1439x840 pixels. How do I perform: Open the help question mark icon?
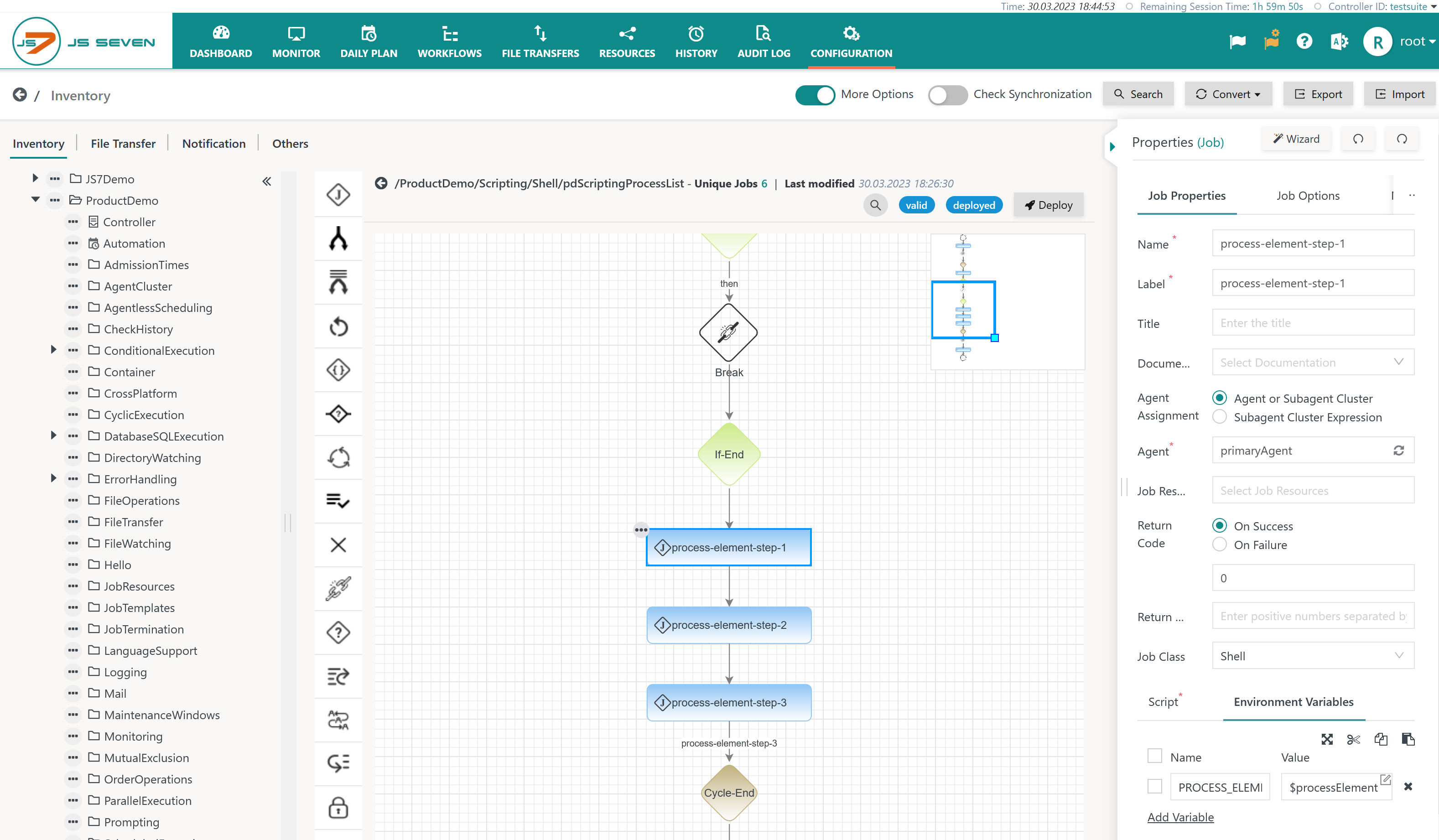pyautogui.click(x=1304, y=41)
